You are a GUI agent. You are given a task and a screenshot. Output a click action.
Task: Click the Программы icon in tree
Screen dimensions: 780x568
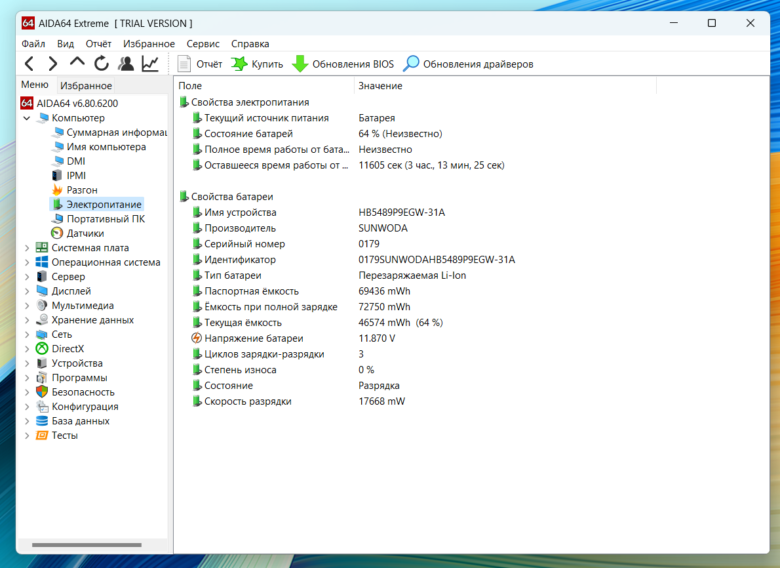(42, 378)
